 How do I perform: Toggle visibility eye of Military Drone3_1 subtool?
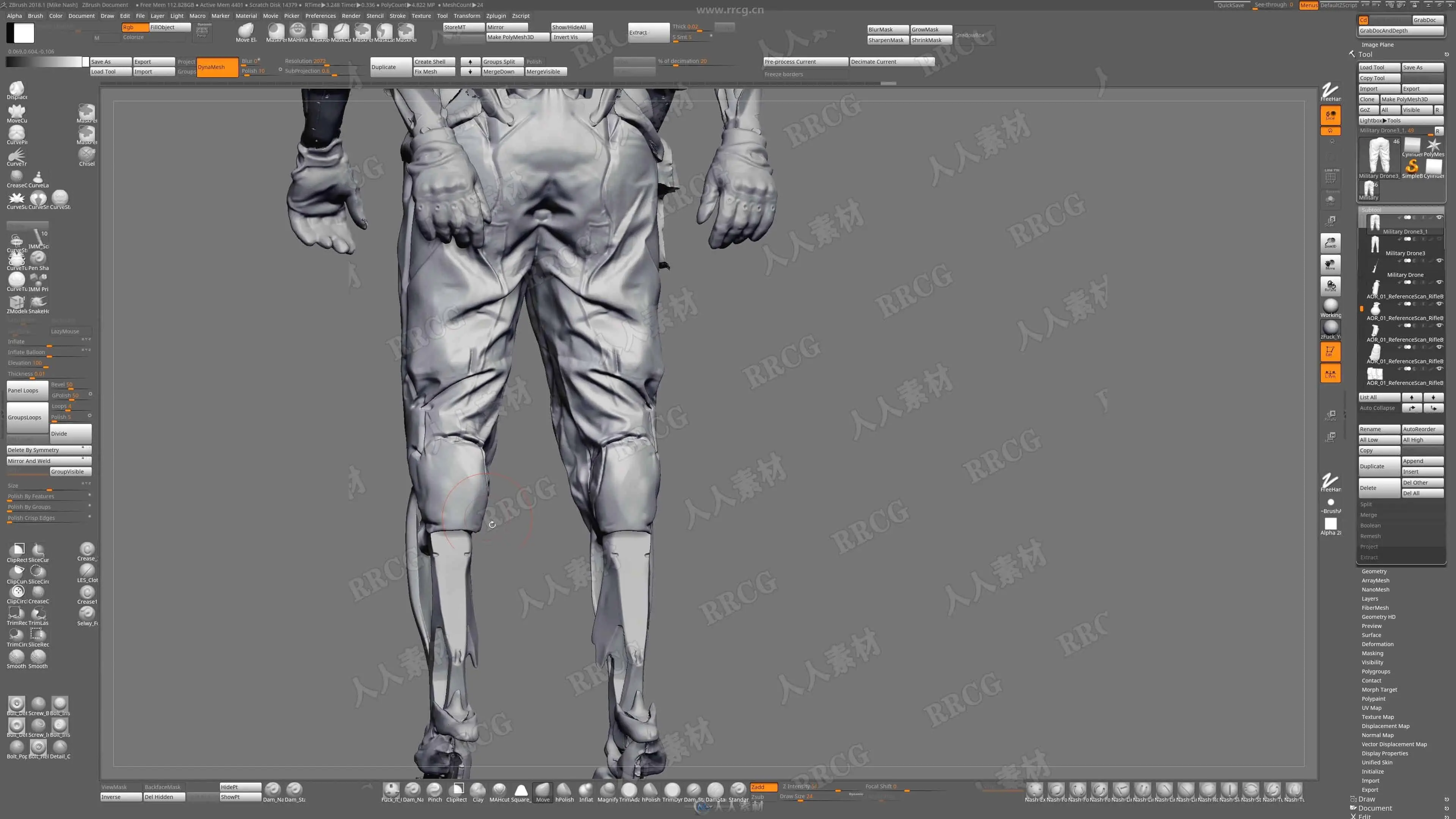click(1439, 218)
